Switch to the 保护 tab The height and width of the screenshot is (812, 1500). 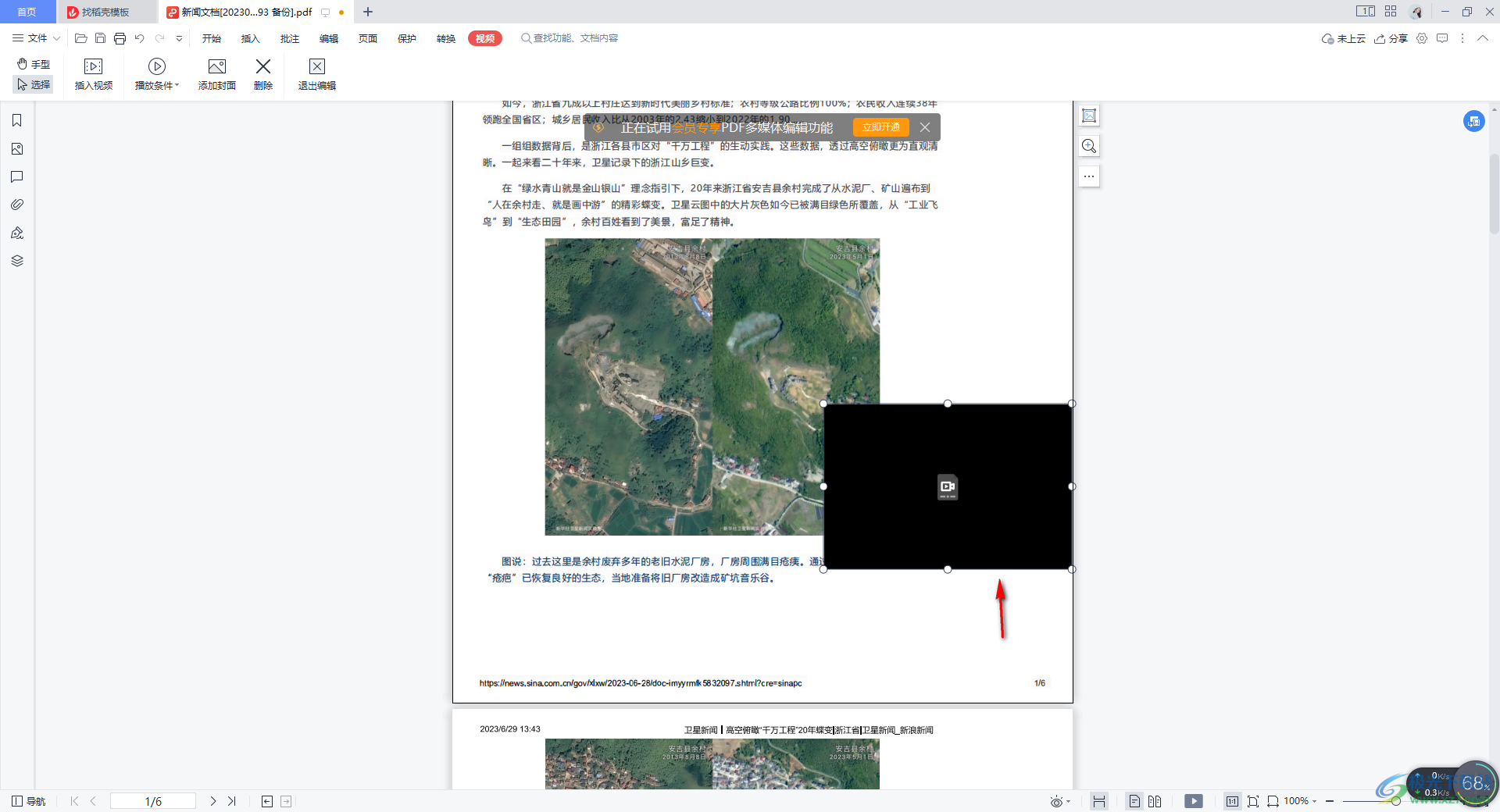(x=407, y=38)
